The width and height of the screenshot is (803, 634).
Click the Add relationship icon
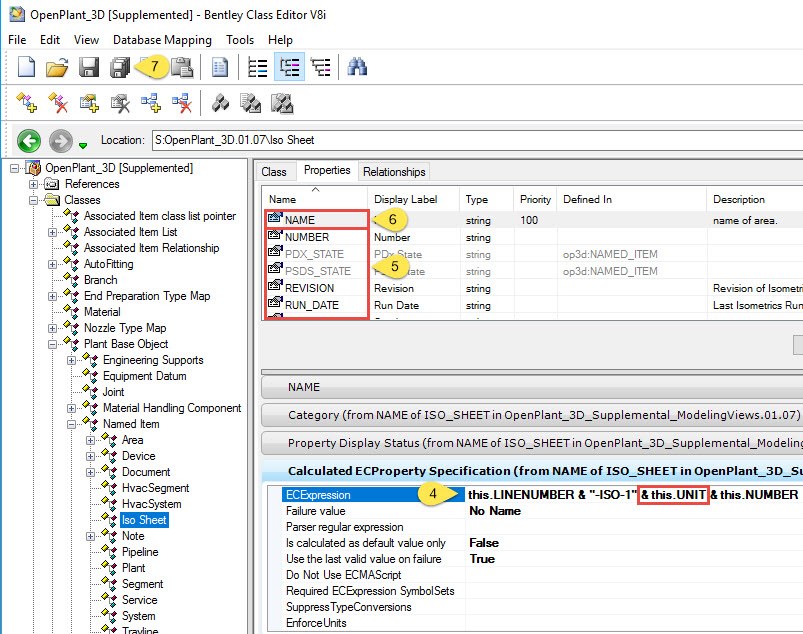[151, 103]
